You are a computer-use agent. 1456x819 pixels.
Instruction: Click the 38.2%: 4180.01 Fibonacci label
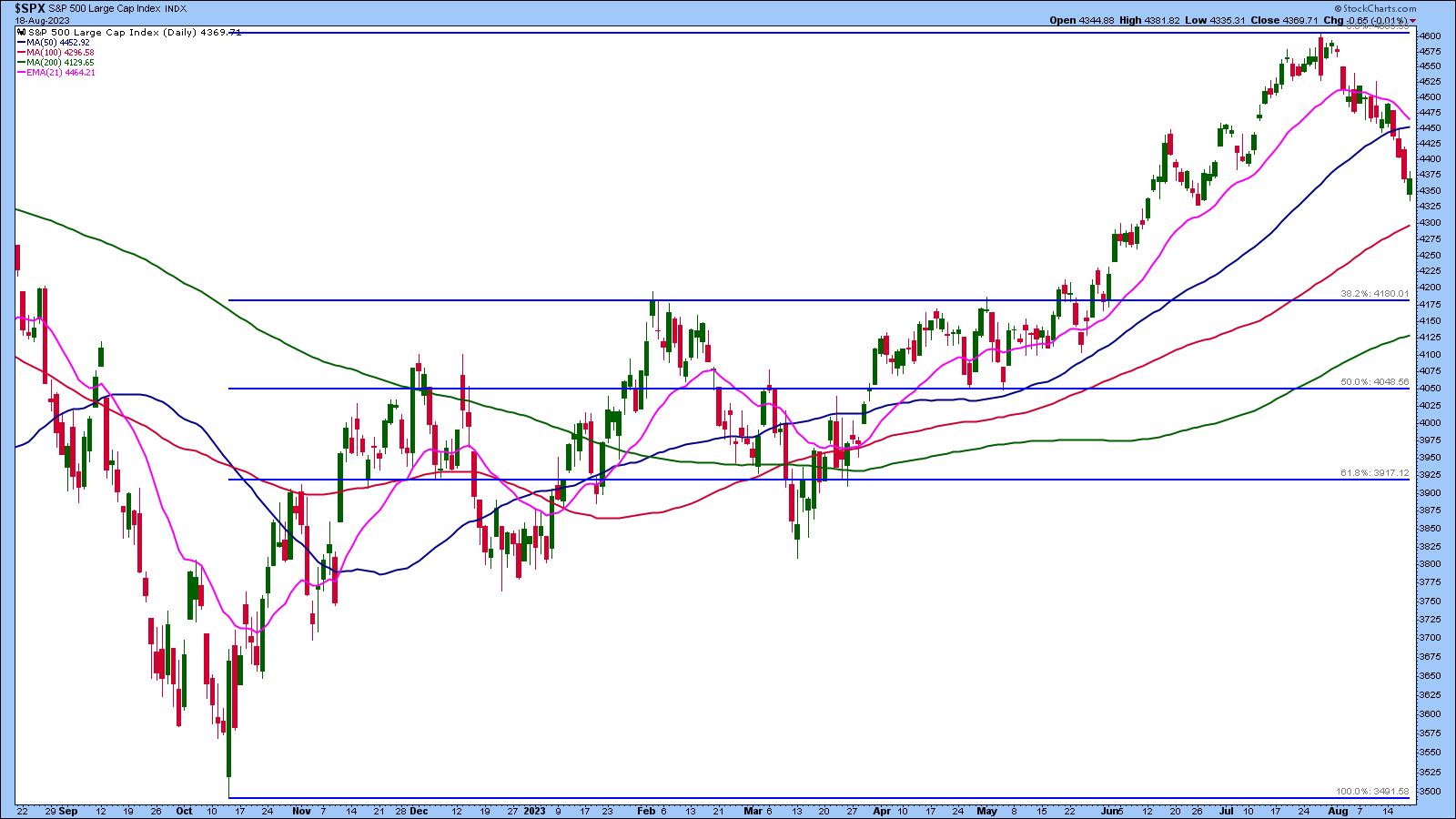click(x=1374, y=294)
